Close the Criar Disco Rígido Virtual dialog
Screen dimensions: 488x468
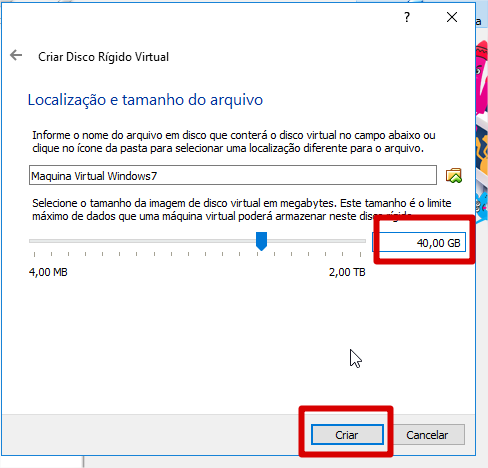pos(452,17)
